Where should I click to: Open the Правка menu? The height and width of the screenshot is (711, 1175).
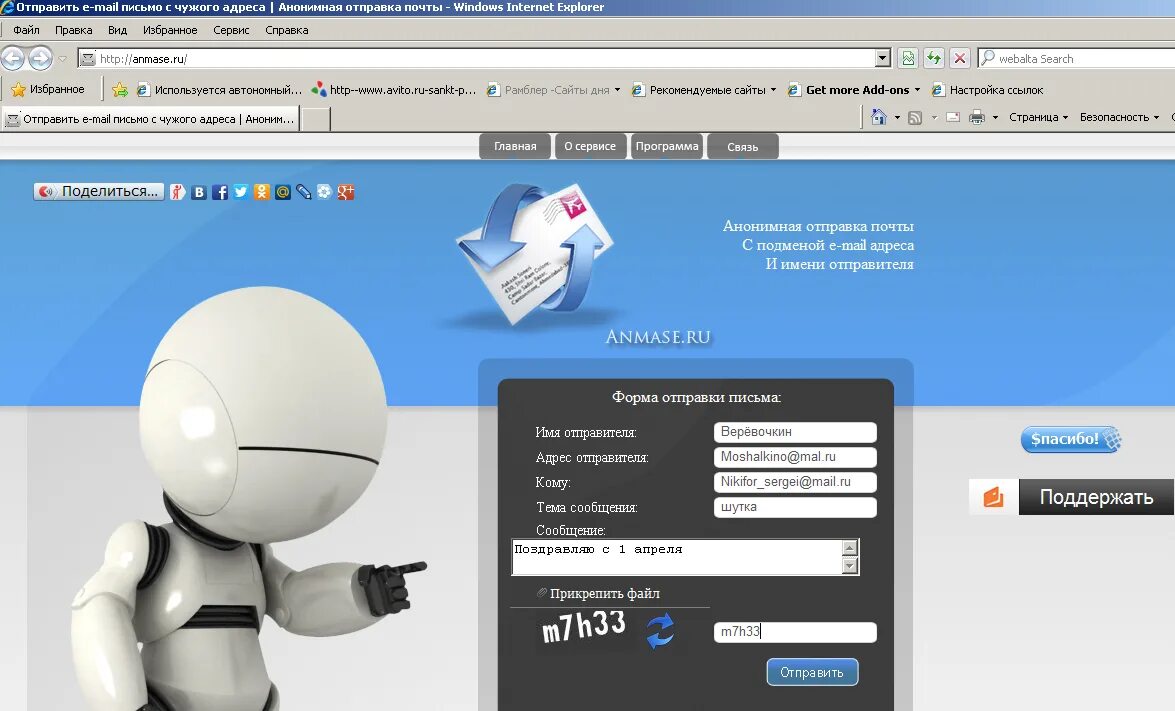(x=73, y=30)
